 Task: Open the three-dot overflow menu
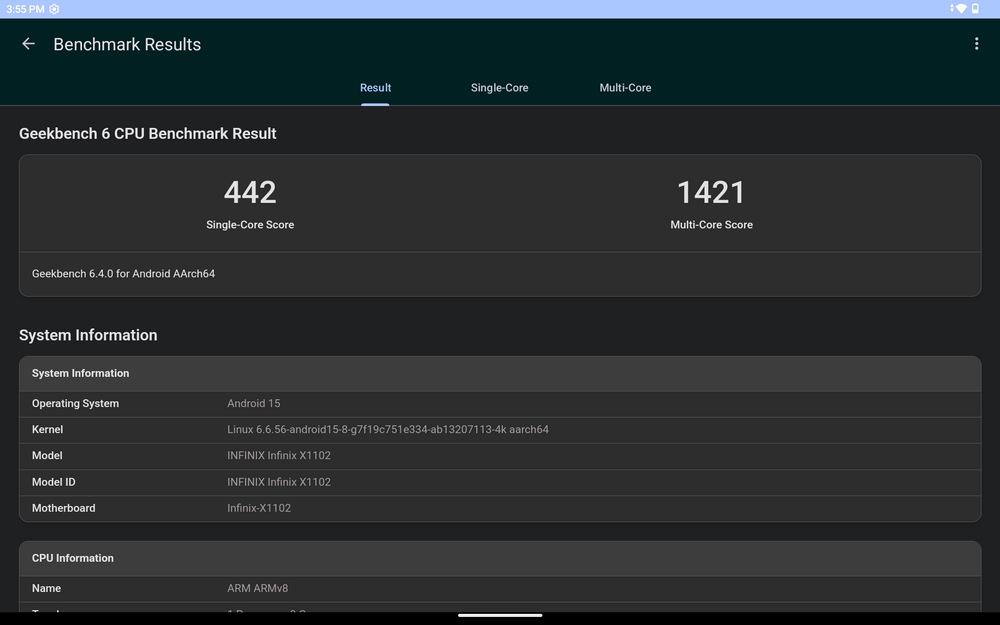pyautogui.click(x=976, y=44)
